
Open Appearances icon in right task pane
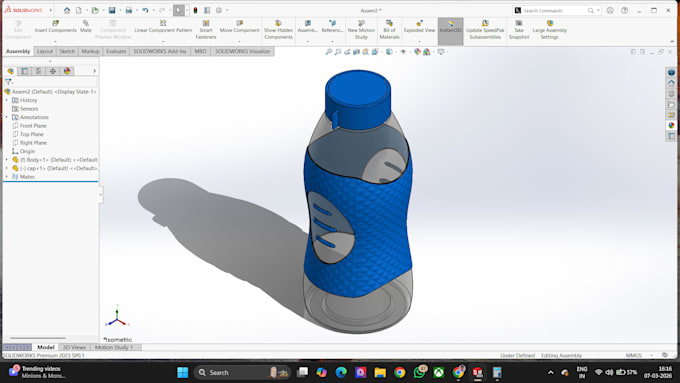pyautogui.click(x=671, y=125)
